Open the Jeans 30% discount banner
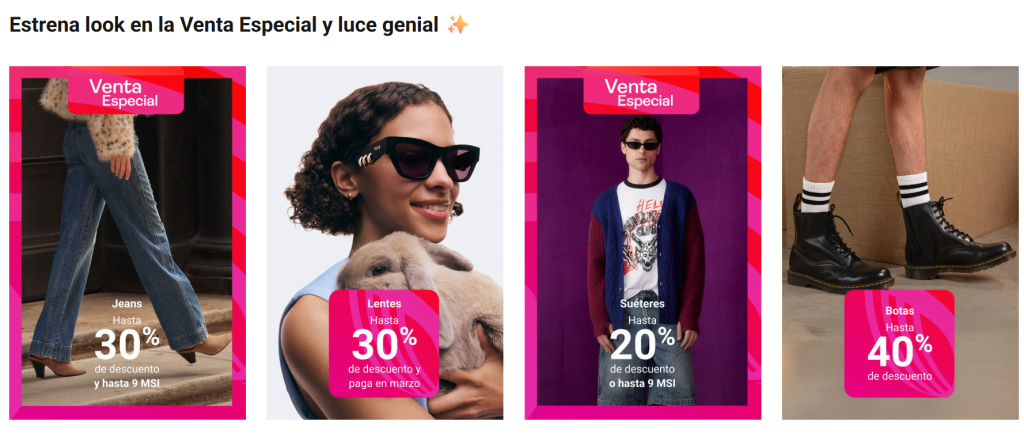 127,242
